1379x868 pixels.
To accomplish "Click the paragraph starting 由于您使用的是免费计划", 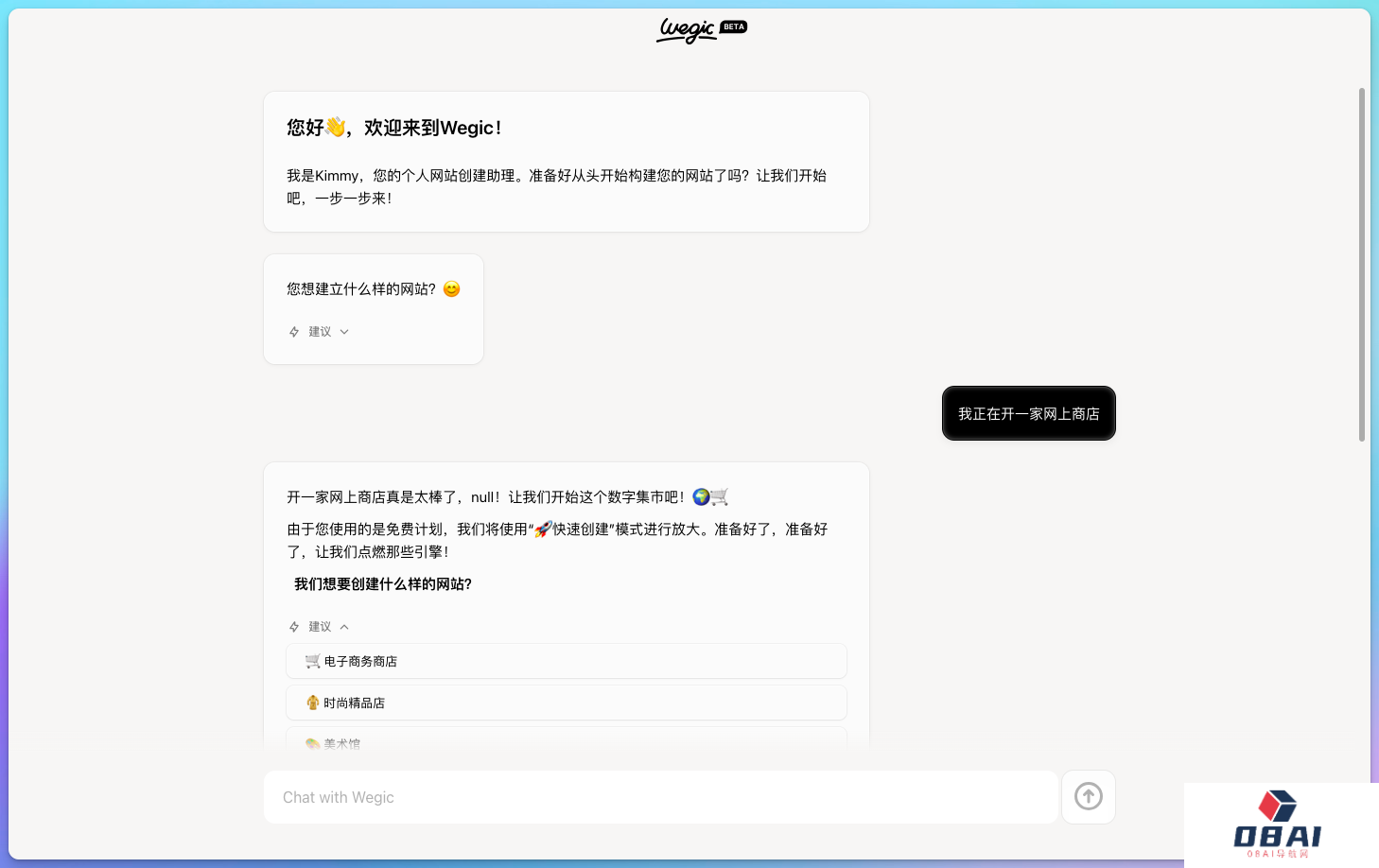I will 557,541.
